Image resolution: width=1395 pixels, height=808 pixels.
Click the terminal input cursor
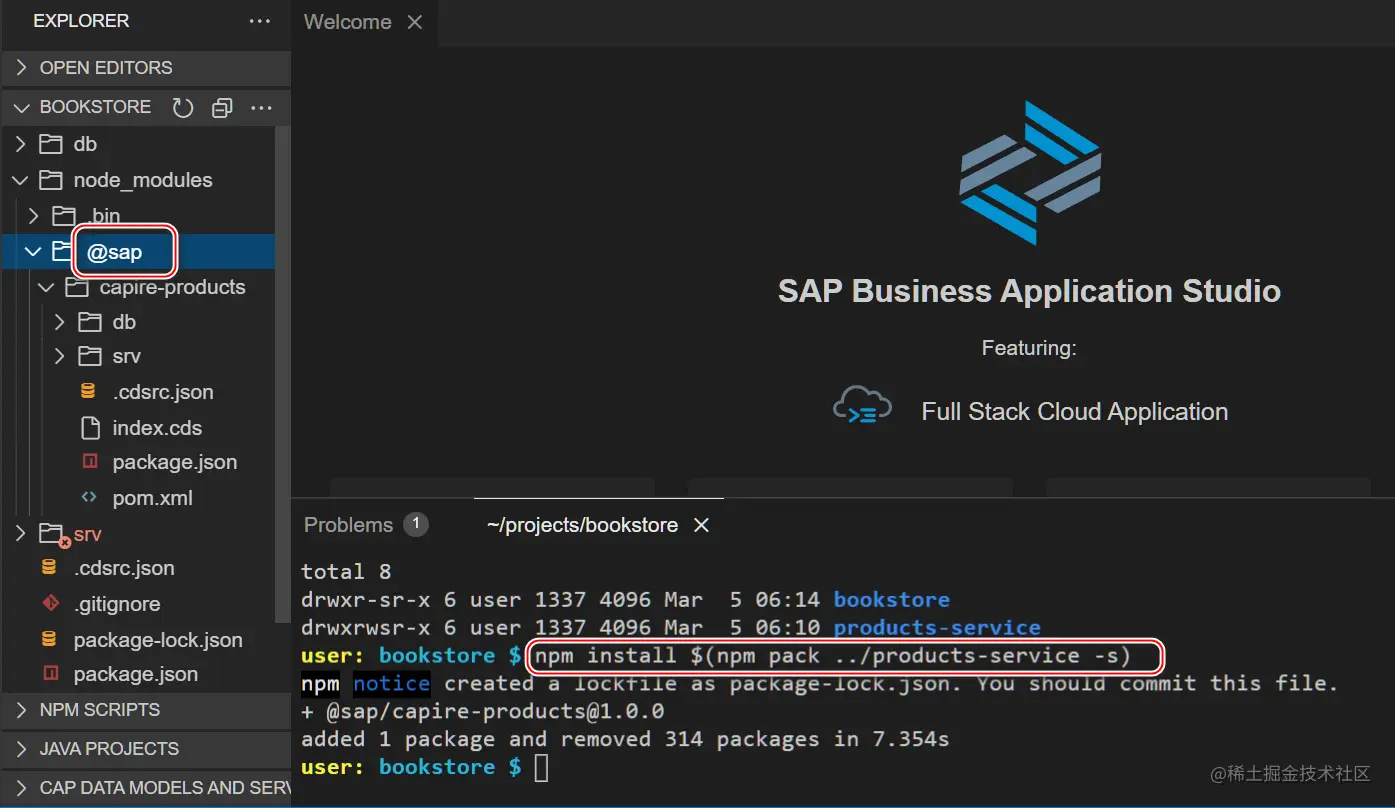point(541,768)
